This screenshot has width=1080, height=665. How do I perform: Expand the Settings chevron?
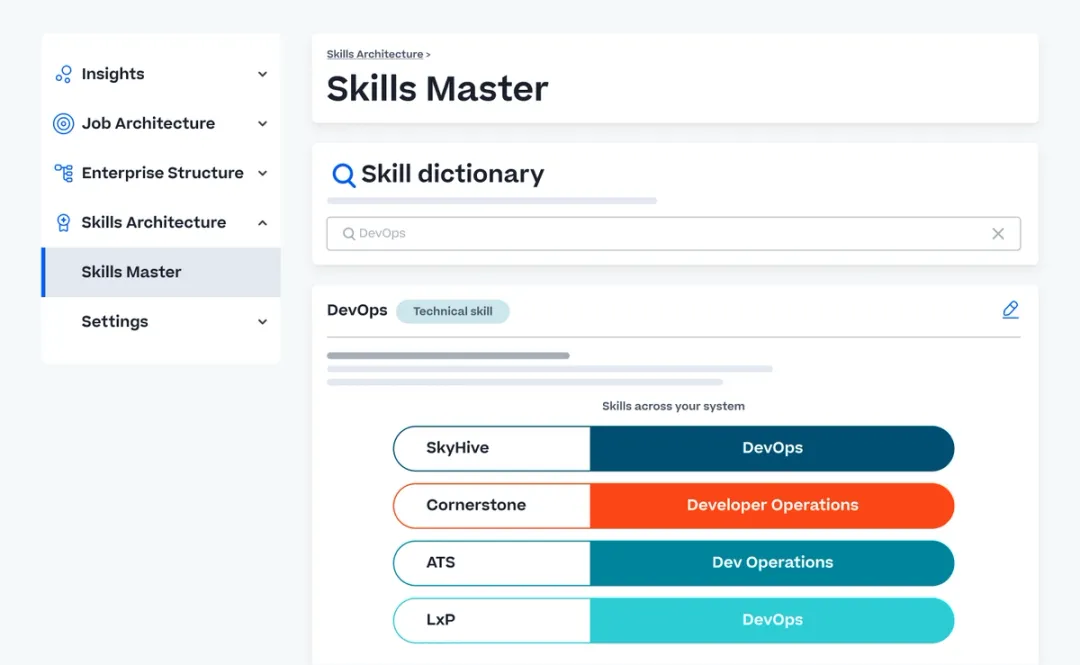coord(262,322)
